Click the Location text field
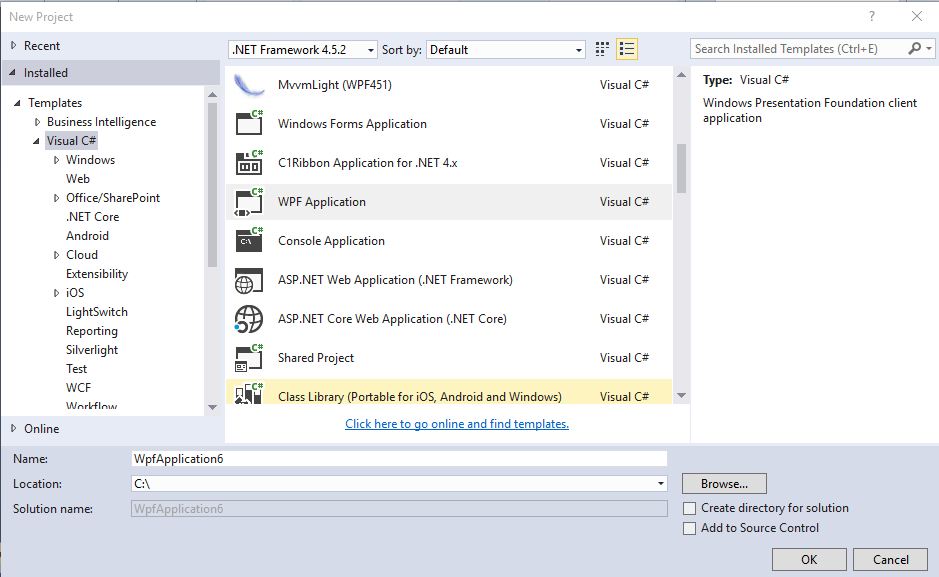 click(x=393, y=484)
